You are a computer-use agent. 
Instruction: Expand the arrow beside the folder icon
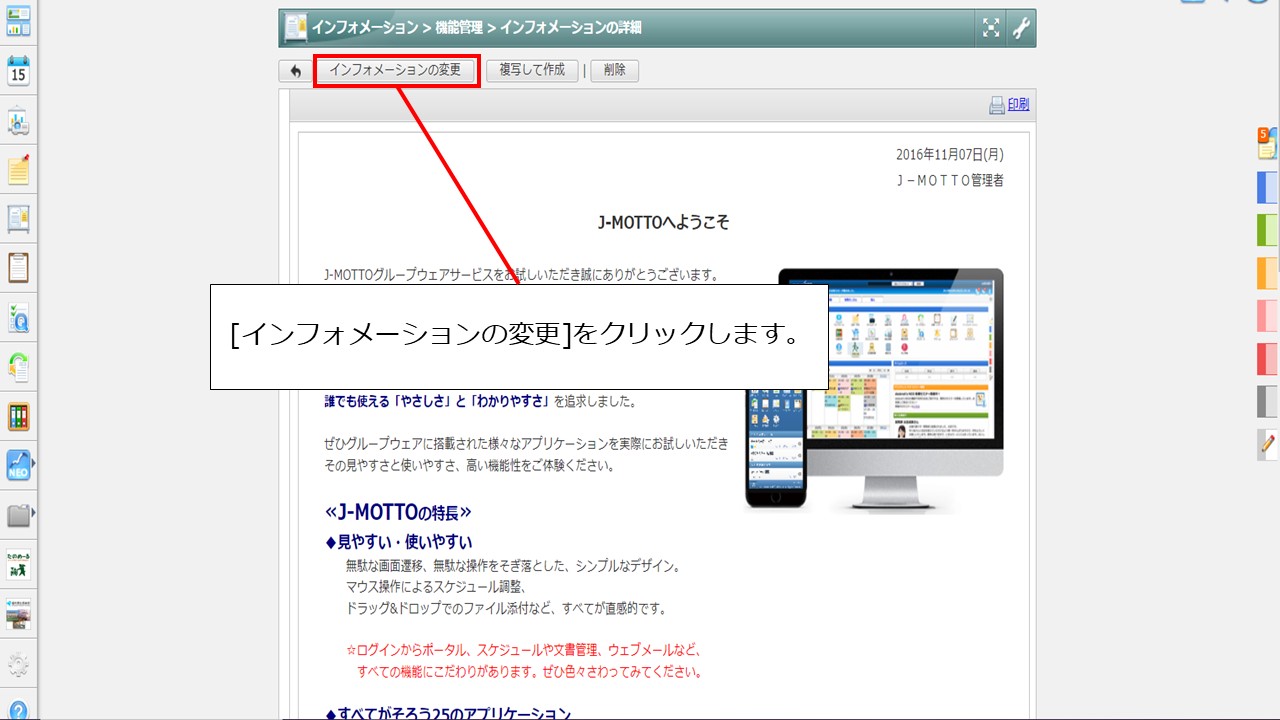tap(35, 514)
